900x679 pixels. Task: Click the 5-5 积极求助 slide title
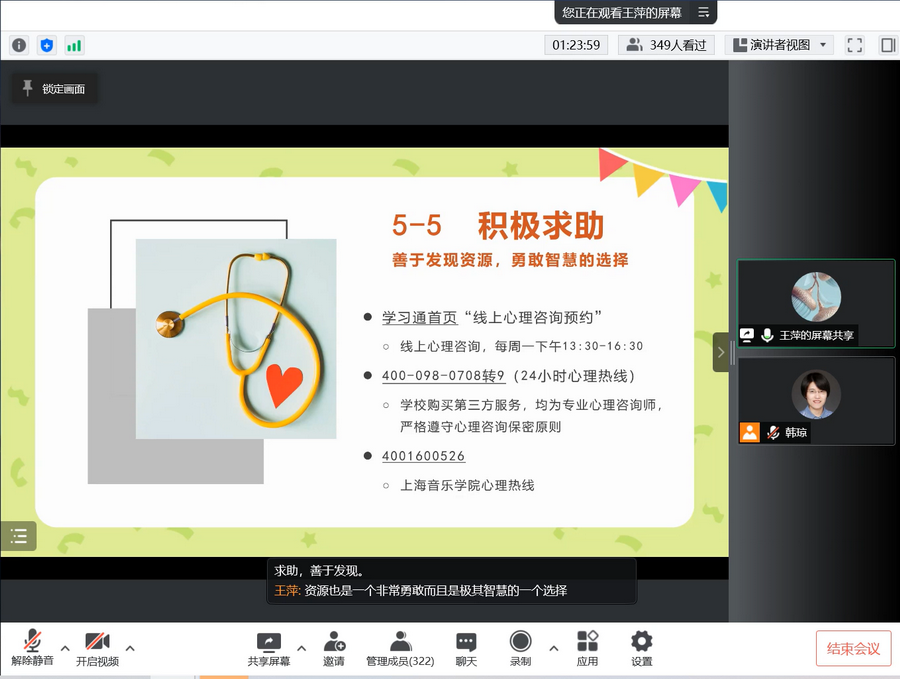pos(498,225)
